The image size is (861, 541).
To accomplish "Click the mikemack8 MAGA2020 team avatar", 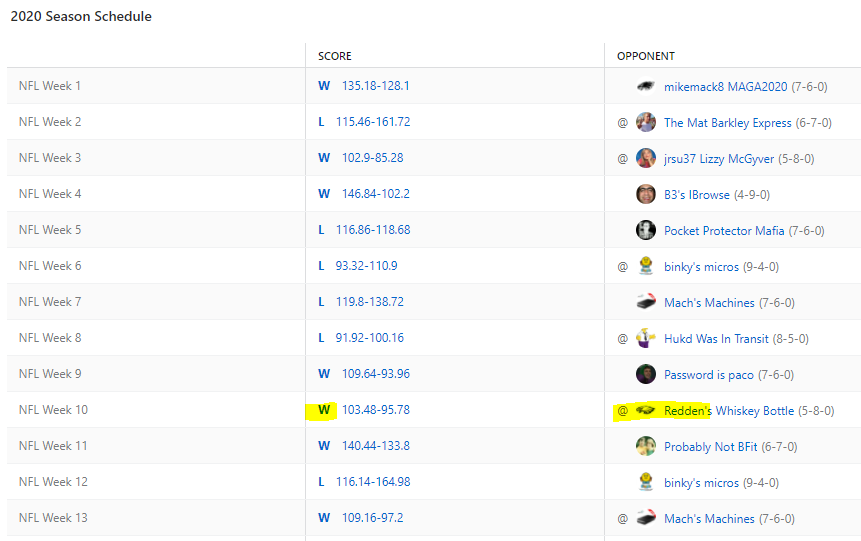I will [x=646, y=86].
